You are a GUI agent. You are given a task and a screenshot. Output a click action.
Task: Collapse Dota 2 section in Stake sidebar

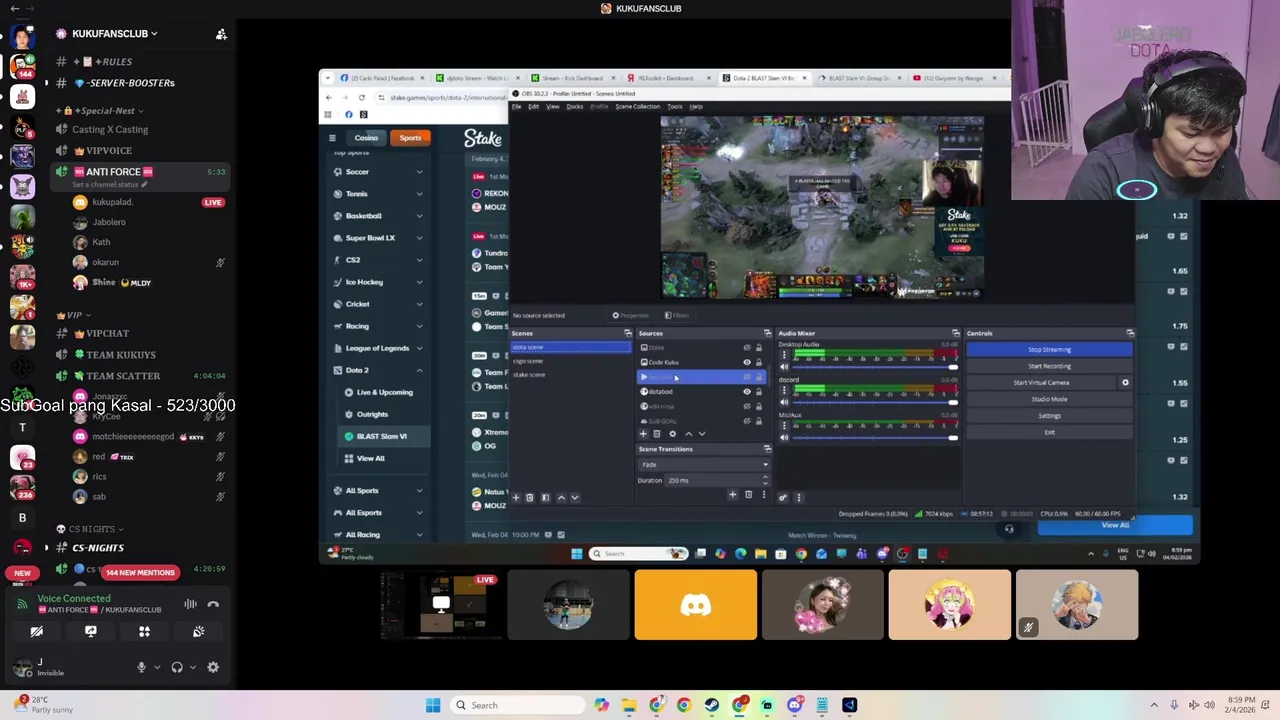point(419,370)
